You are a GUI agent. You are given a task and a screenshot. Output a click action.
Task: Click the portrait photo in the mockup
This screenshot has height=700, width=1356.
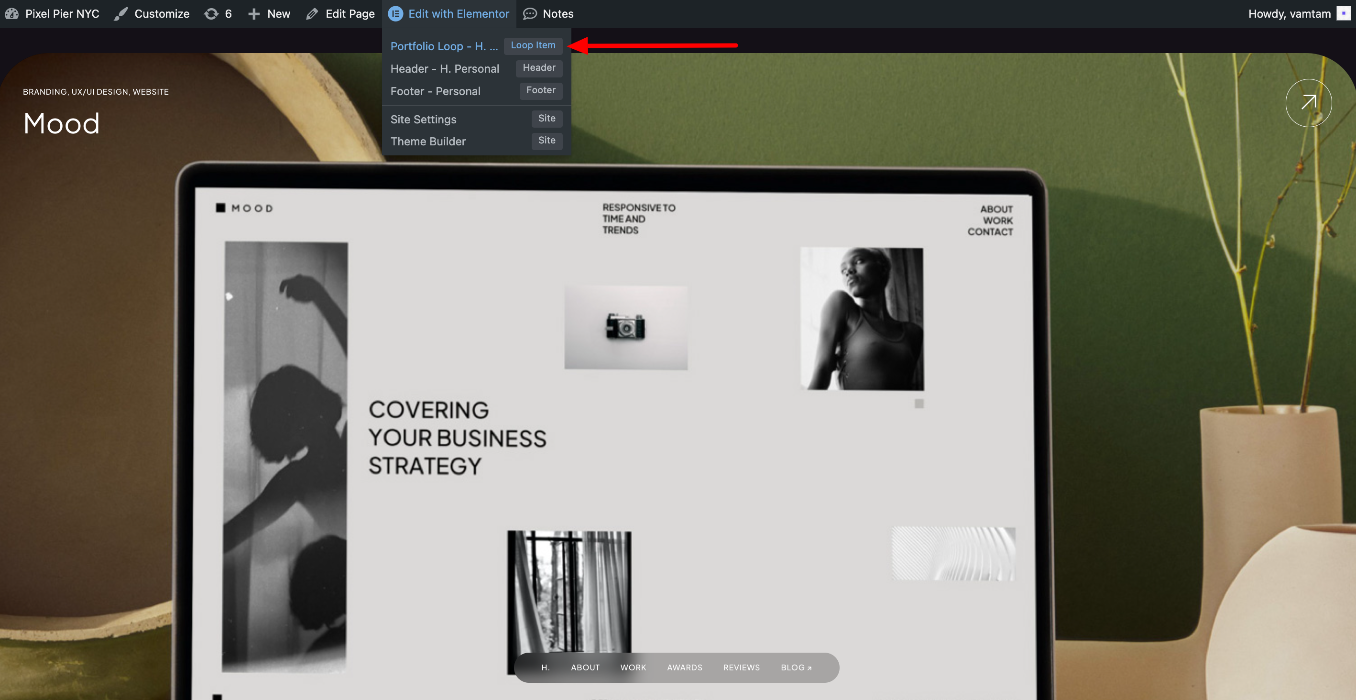(862, 319)
